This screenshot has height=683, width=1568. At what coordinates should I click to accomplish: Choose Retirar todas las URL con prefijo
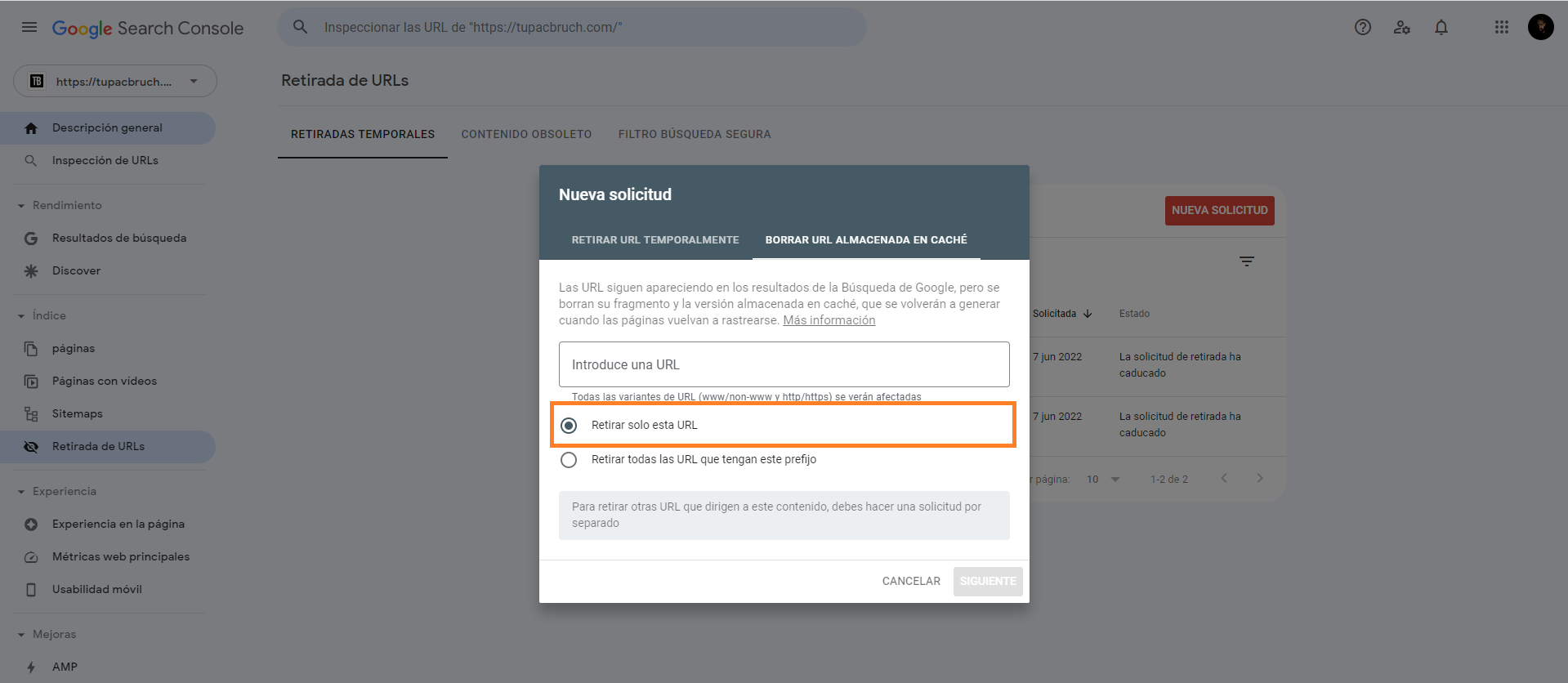pyautogui.click(x=570, y=459)
